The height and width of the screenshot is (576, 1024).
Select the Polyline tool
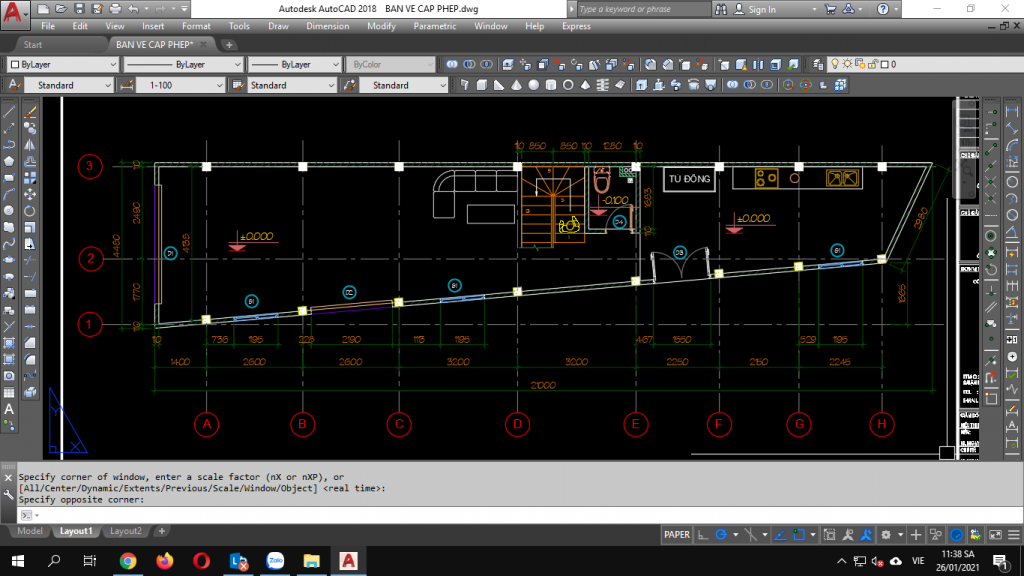(9, 144)
